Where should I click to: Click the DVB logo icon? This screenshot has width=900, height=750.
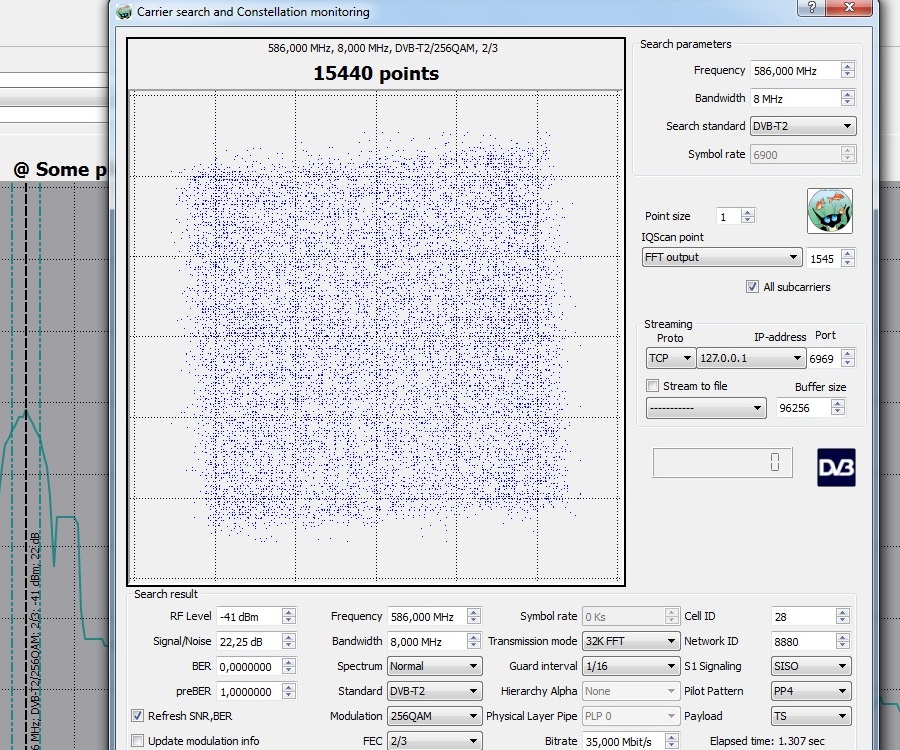click(x=836, y=467)
